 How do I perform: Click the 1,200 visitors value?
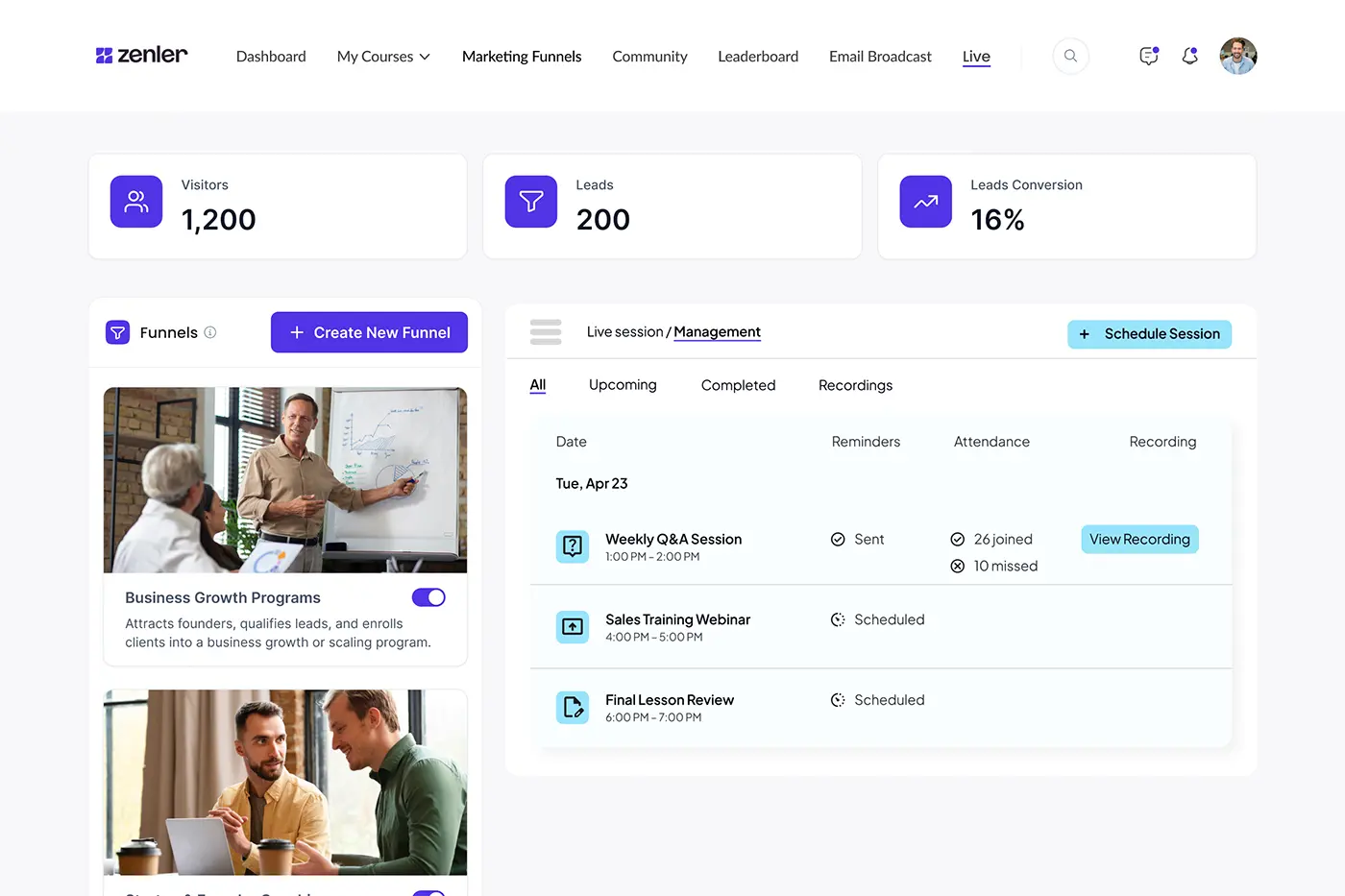(x=219, y=220)
